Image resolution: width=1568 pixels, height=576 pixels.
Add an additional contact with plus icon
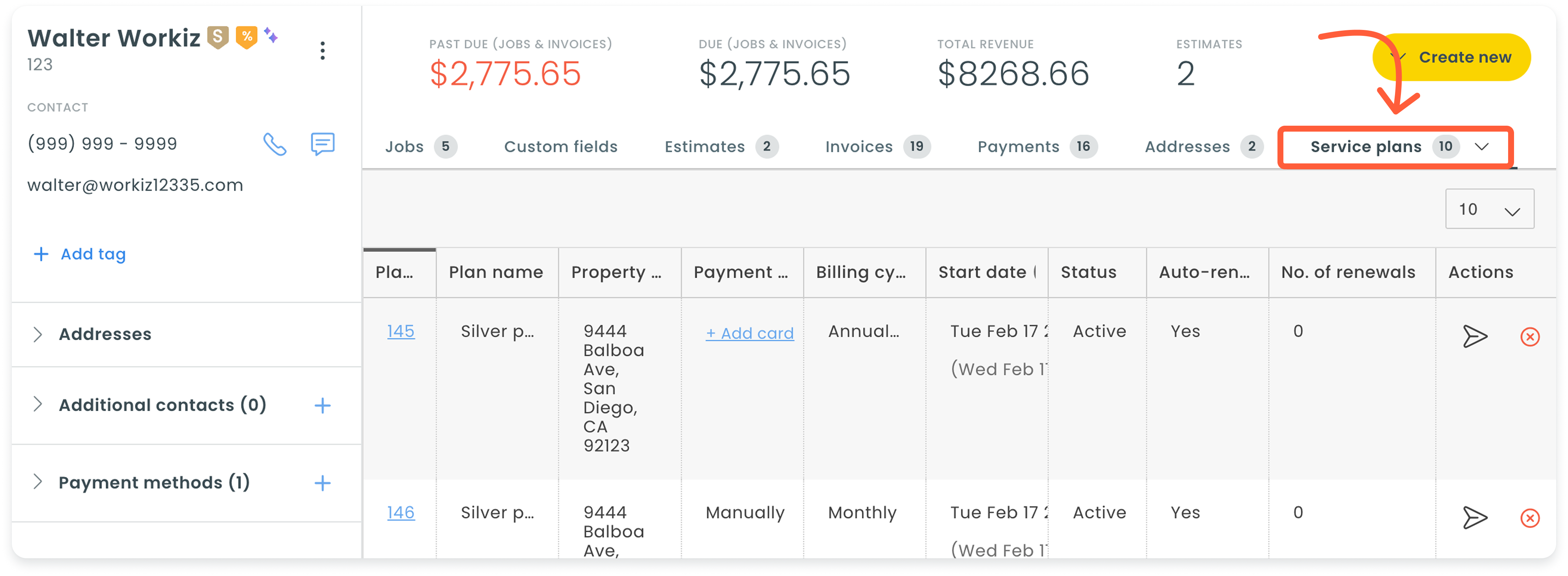pyautogui.click(x=323, y=406)
